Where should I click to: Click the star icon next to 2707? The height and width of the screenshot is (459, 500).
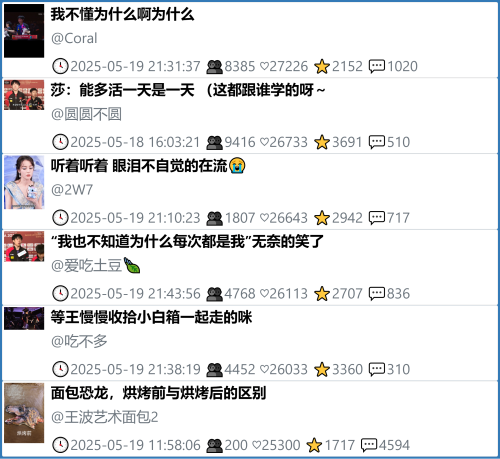coord(322,294)
